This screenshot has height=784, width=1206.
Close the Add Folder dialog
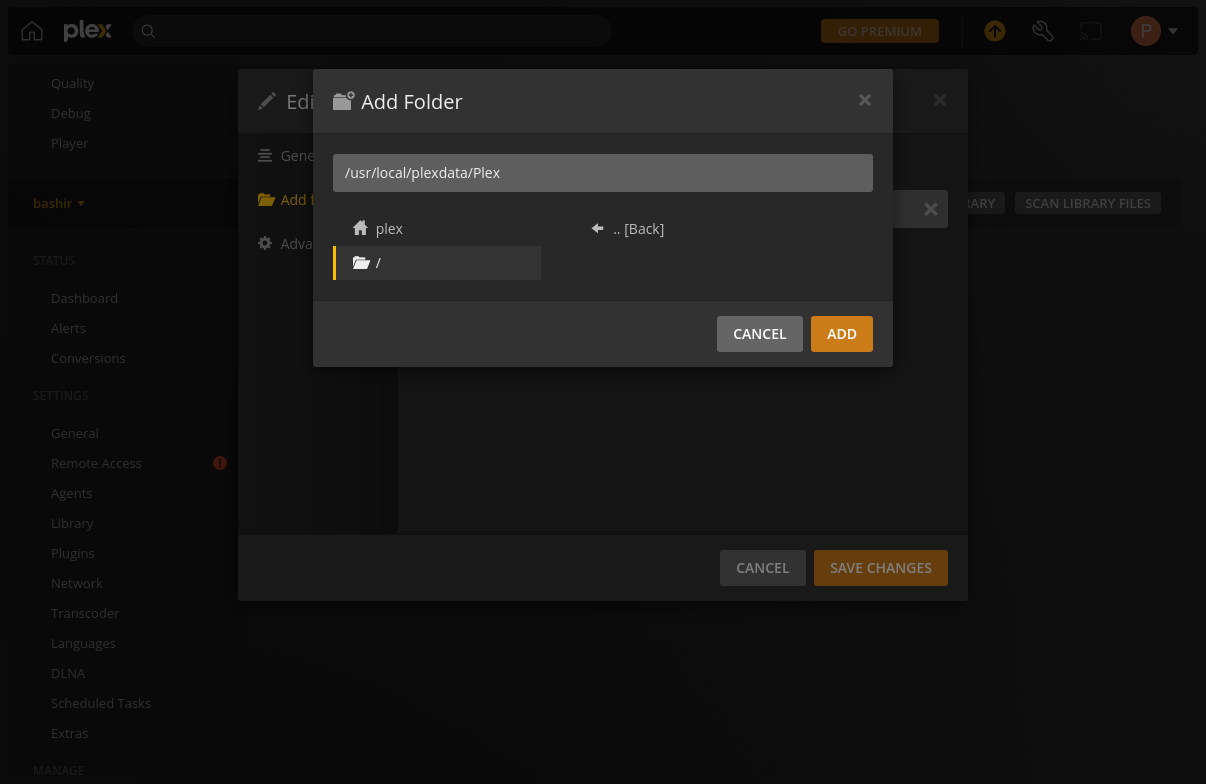[x=865, y=100]
